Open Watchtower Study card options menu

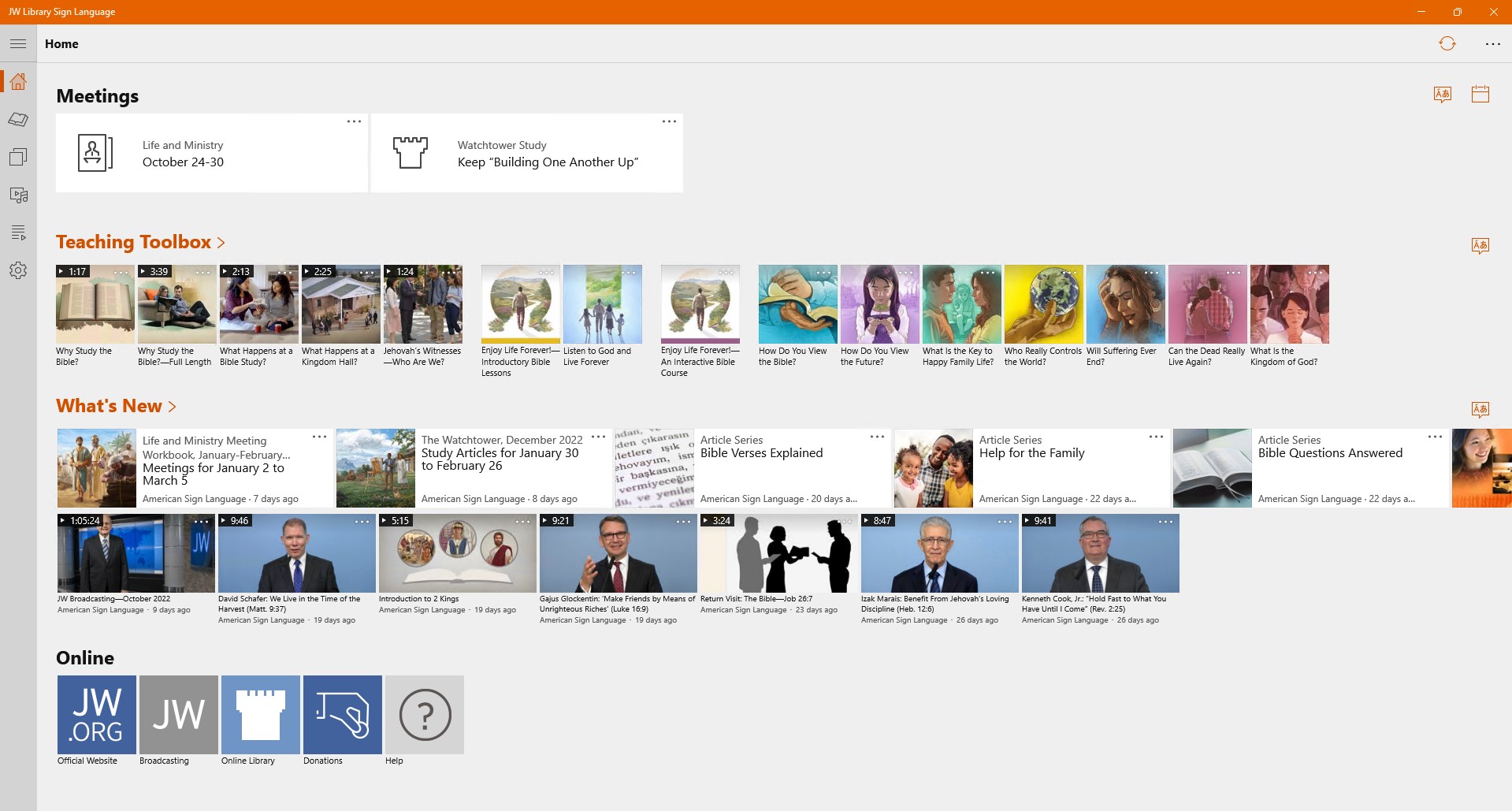tap(669, 121)
